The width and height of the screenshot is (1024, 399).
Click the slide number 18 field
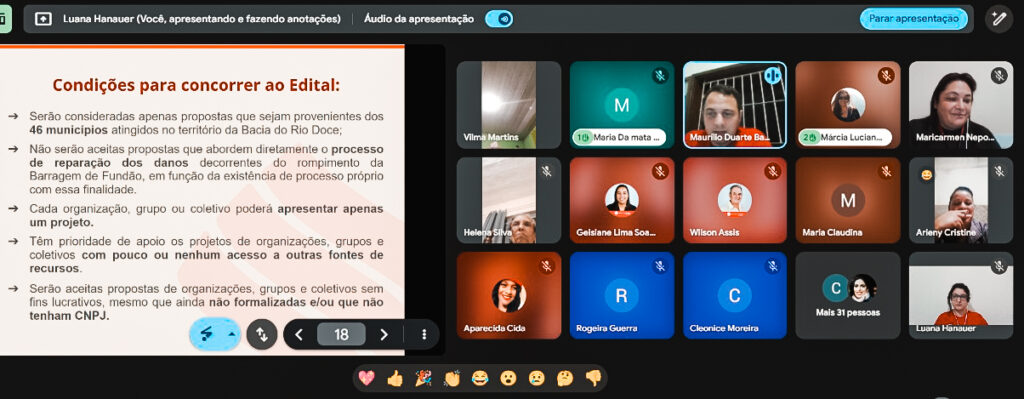coord(341,334)
